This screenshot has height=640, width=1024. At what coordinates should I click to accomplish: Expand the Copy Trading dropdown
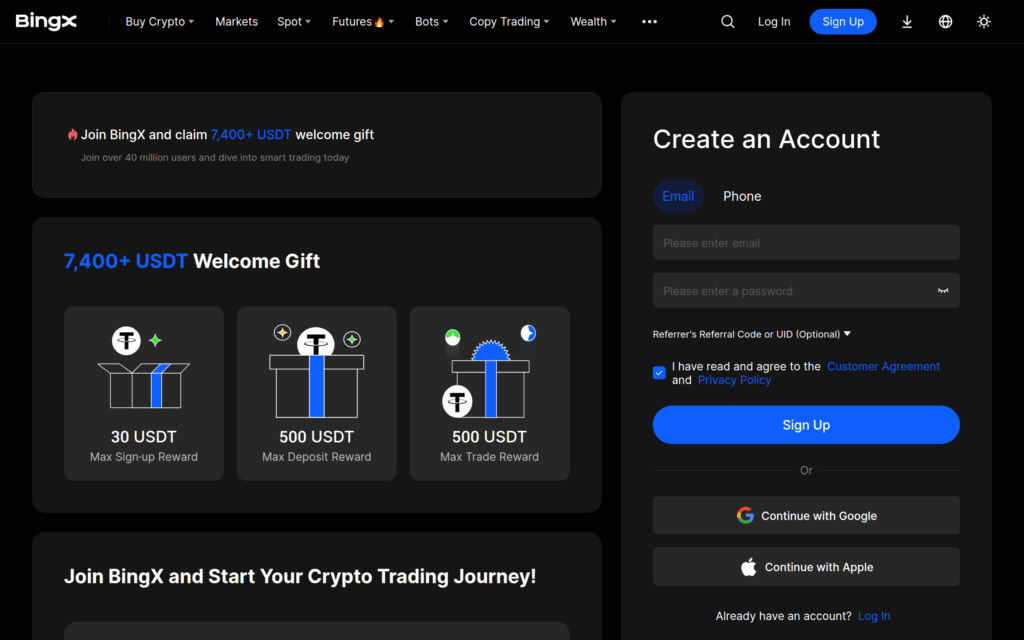(x=509, y=22)
